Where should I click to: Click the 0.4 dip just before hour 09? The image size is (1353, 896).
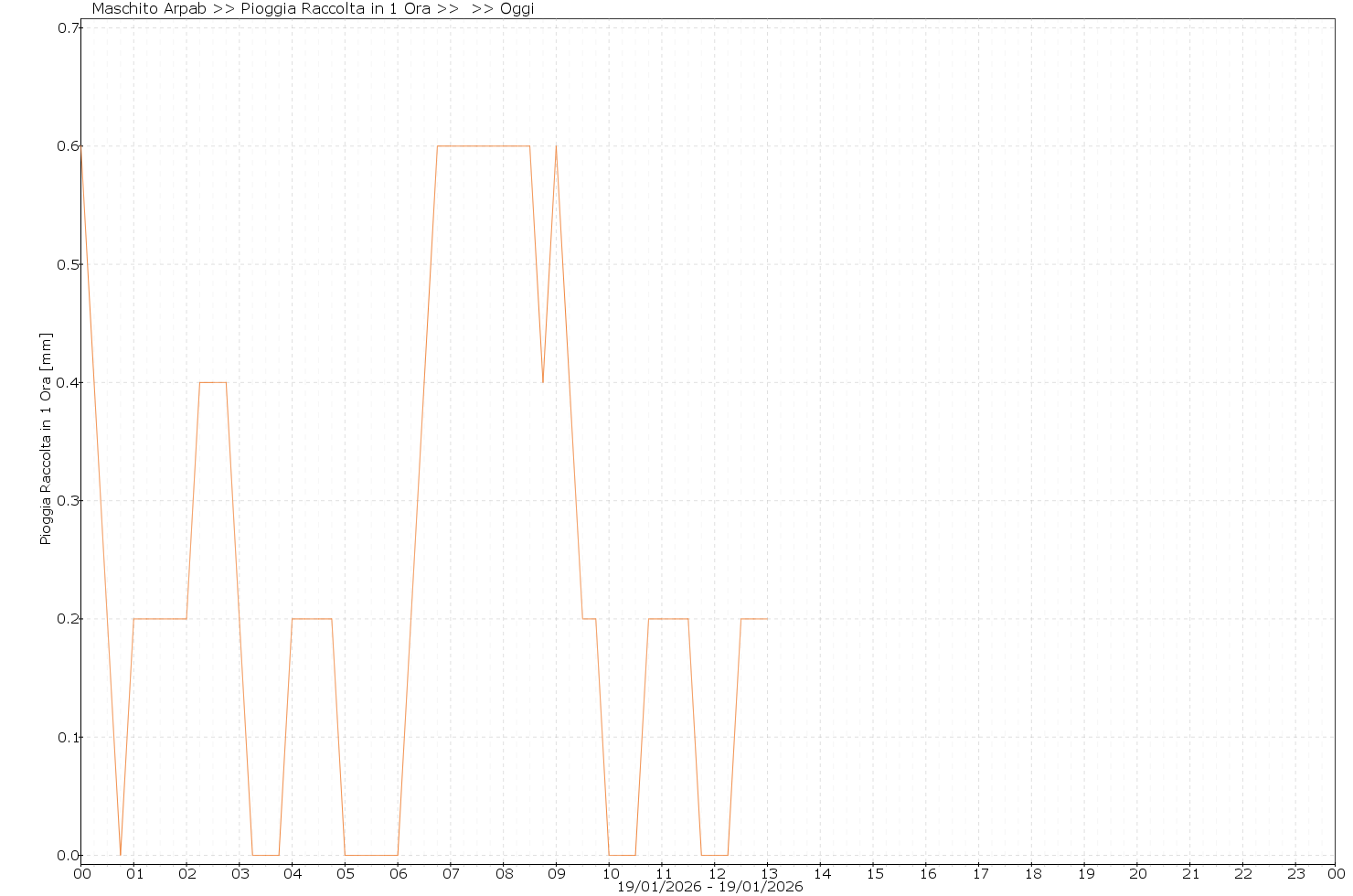coord(543,381)
